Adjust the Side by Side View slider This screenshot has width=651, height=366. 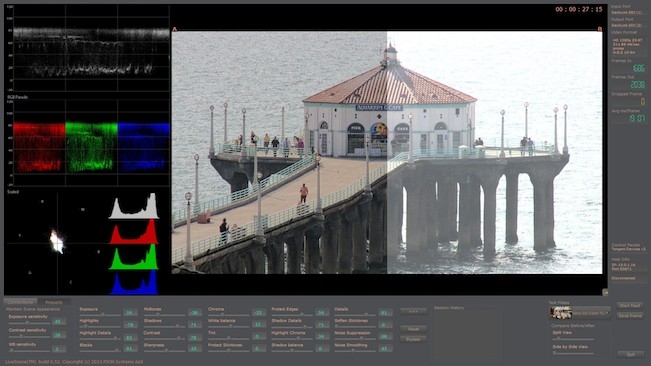click(573, 353)
